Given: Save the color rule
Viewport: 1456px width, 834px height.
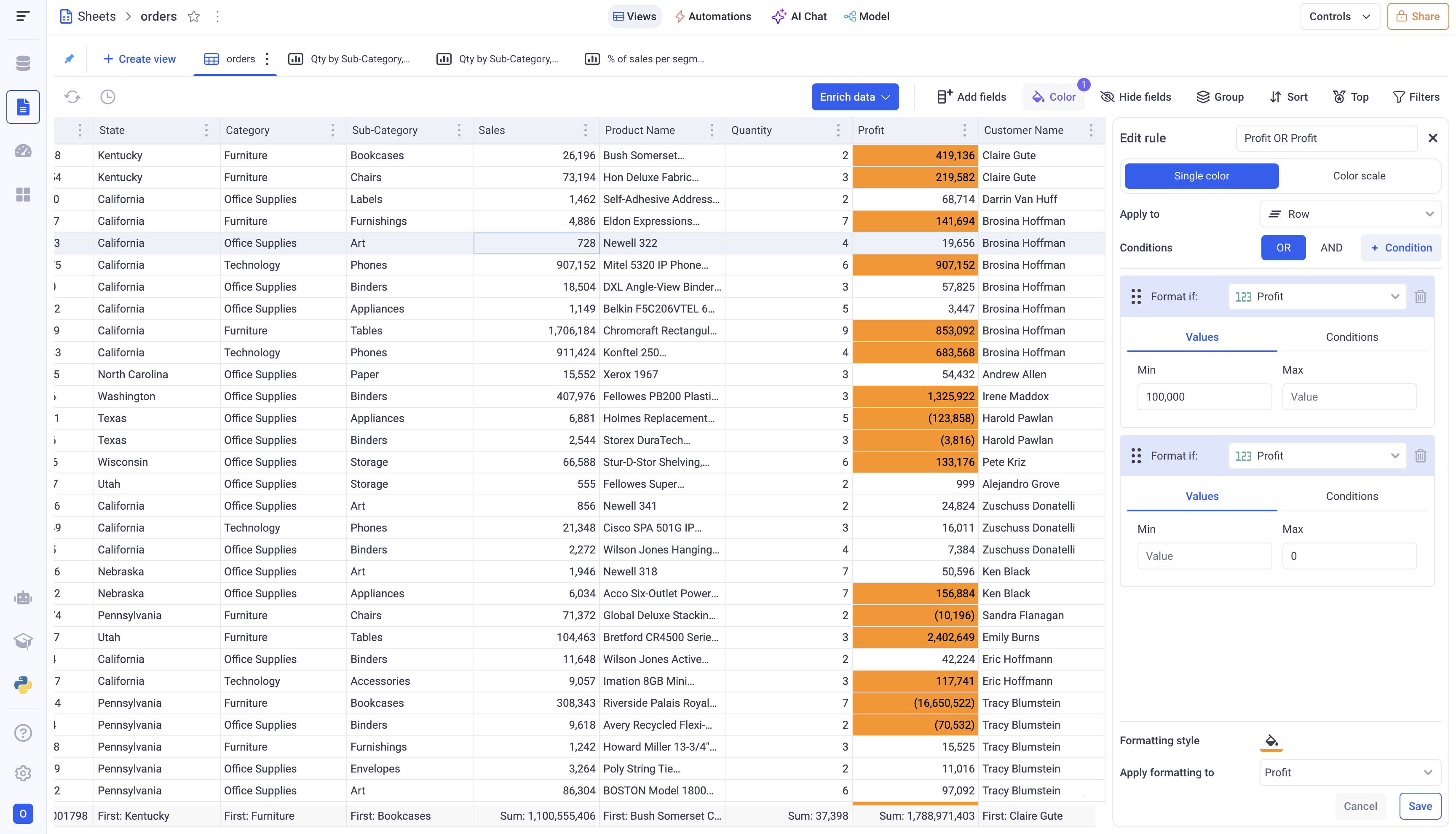Looking at the screenshot, I should click(x=1420, y=806).
